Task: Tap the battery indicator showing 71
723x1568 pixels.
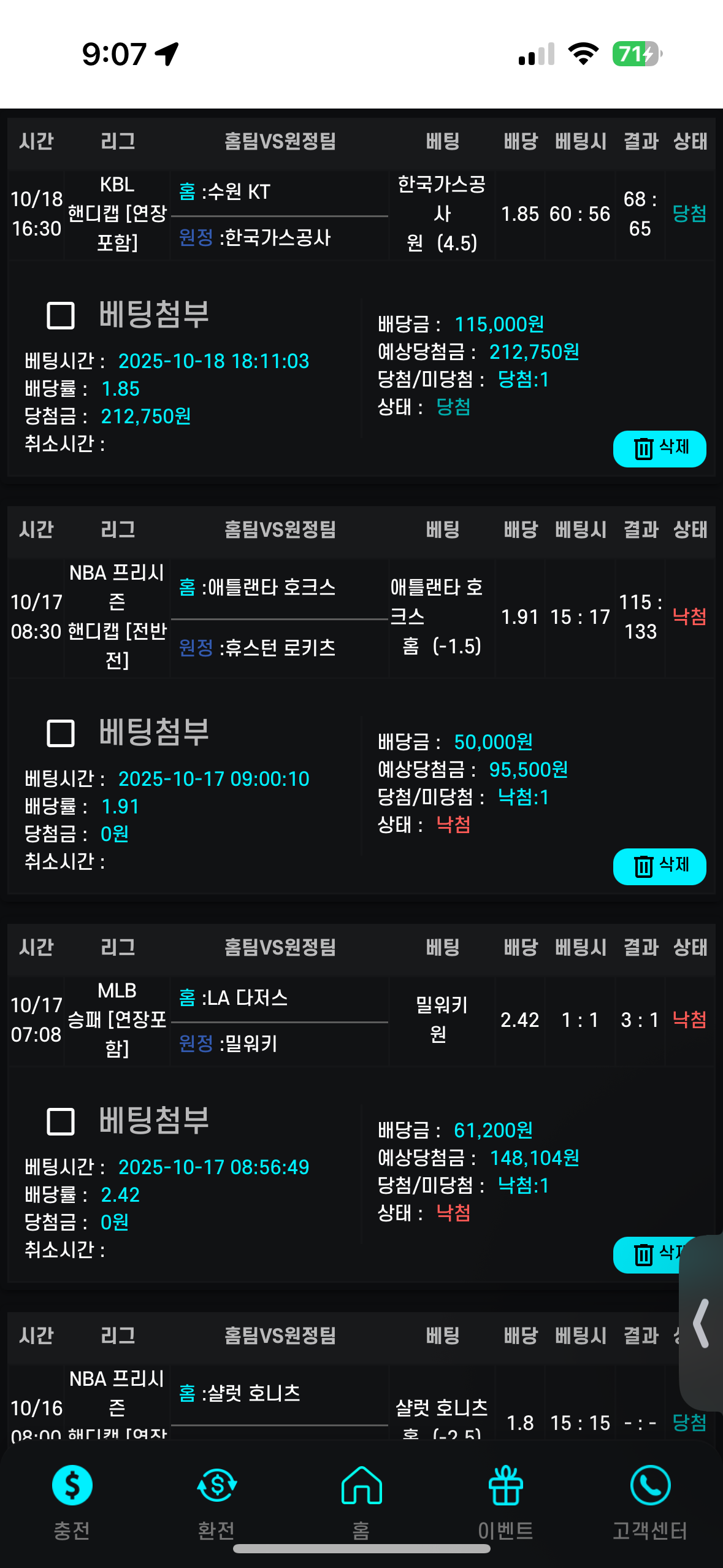Action: 637,54
